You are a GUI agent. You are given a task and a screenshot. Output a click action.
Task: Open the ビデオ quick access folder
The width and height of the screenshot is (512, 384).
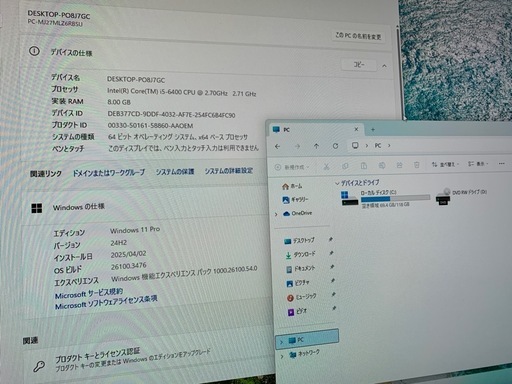(297, 312)
